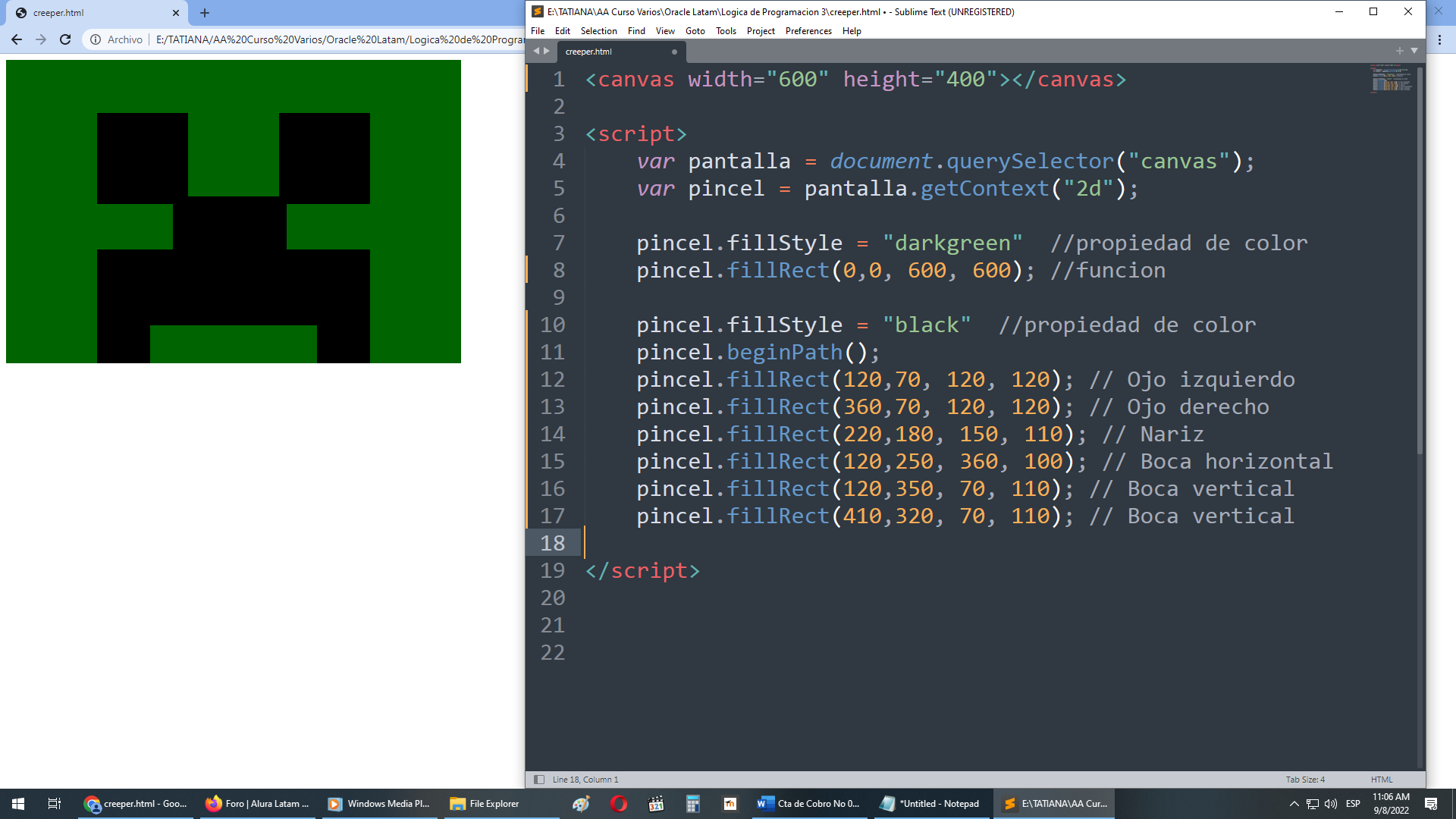1456x819 pixels.
Task: Go back in Chrome
Action: [17, 39]
